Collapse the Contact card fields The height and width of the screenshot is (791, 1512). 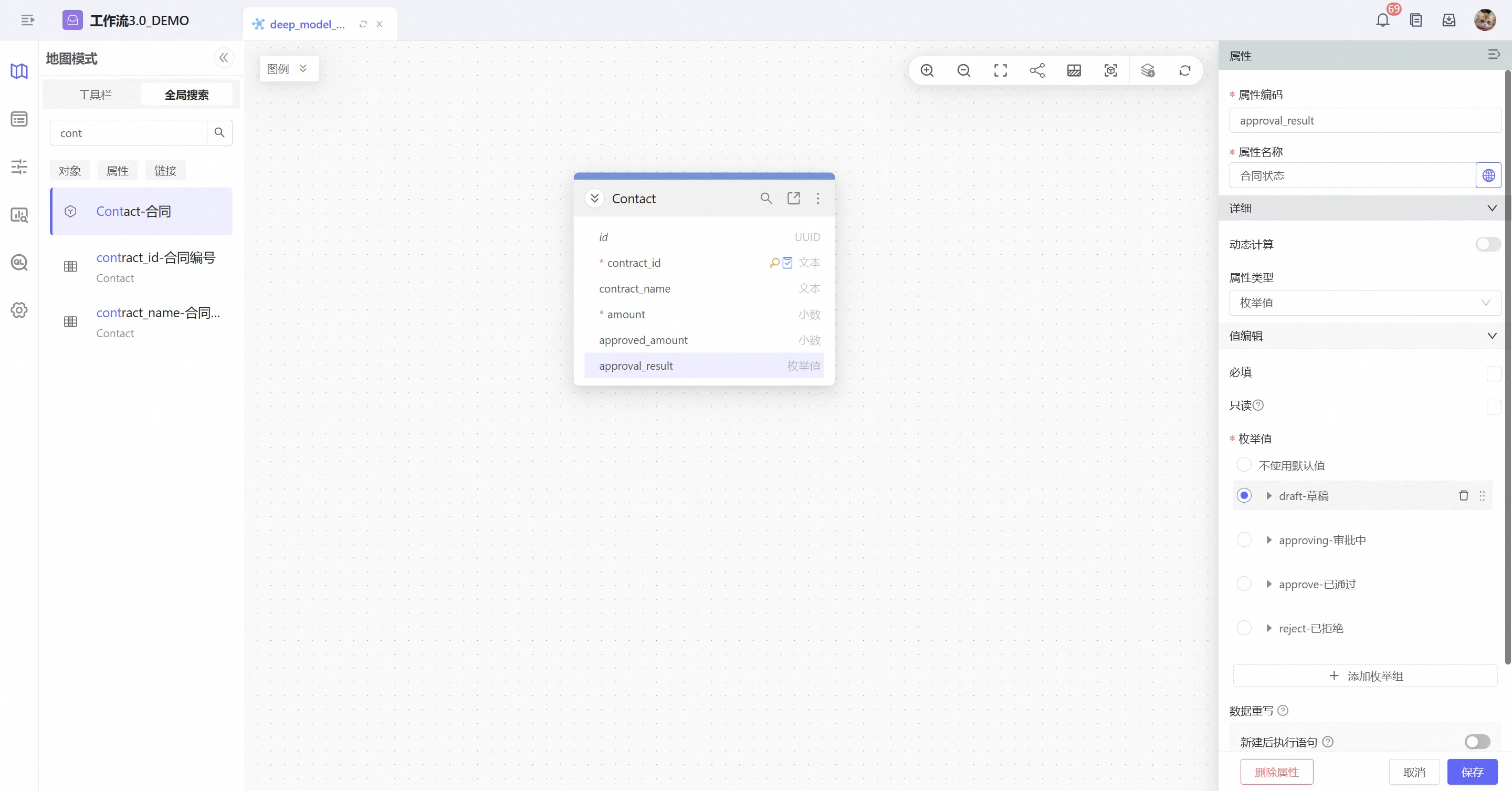click(x=595, y=199)
